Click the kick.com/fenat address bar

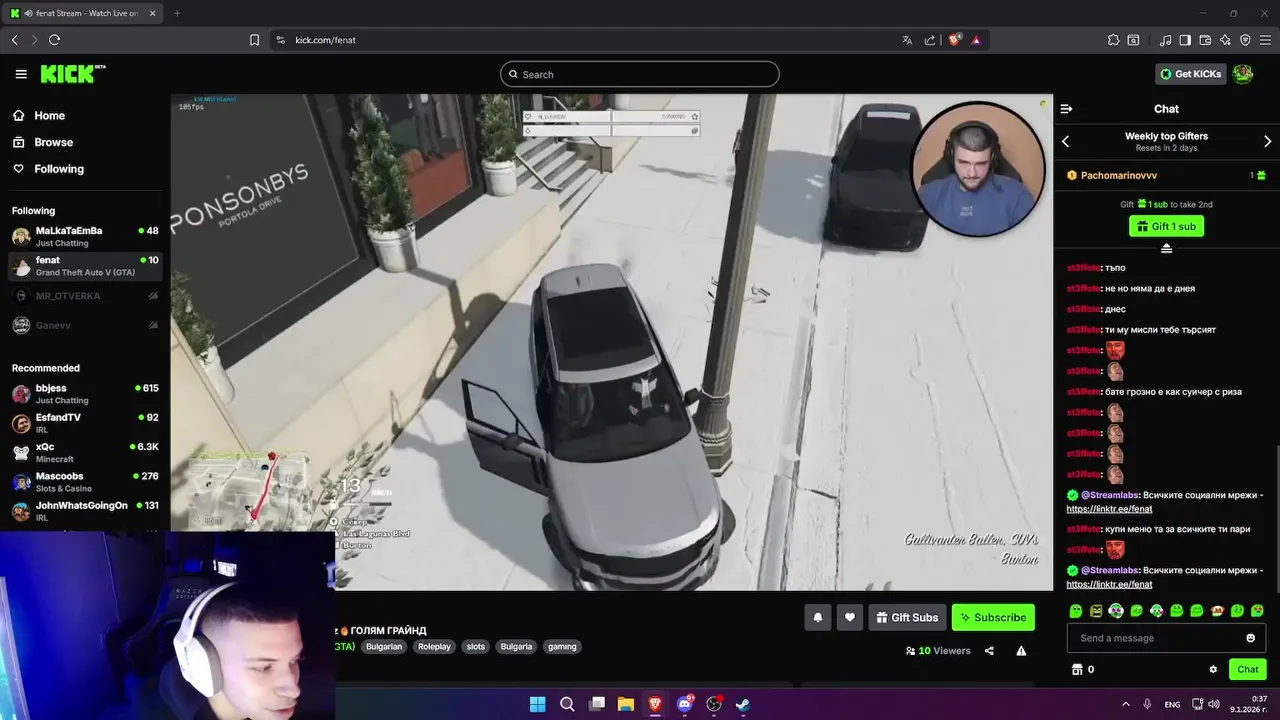pyautogui.click(x=325, y=40)
